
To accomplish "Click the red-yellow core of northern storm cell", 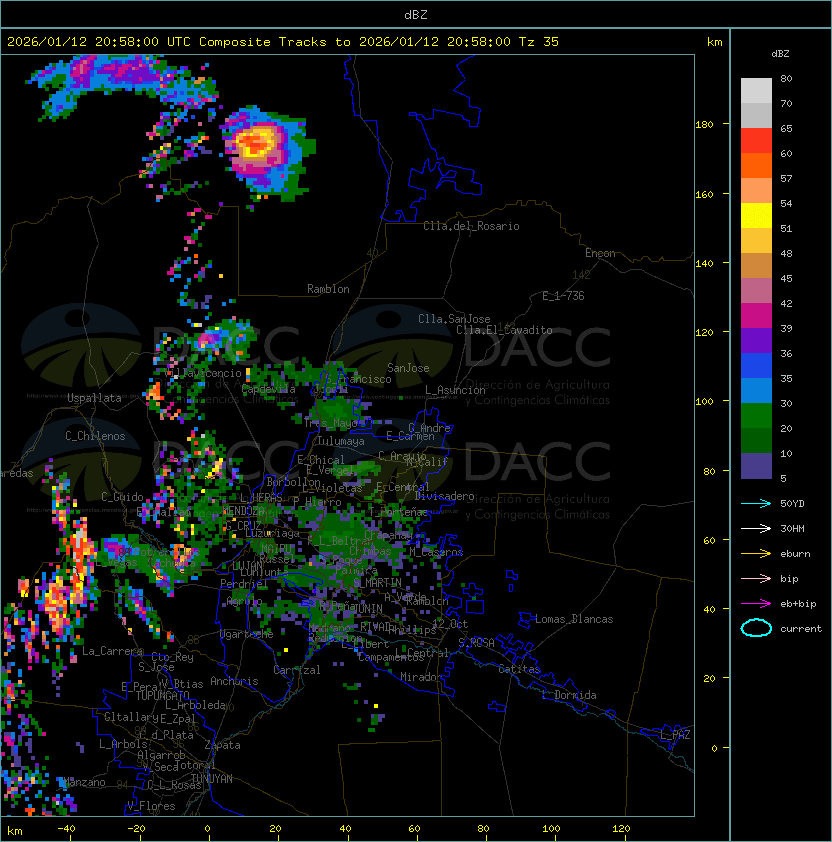I will coord(256,143).
